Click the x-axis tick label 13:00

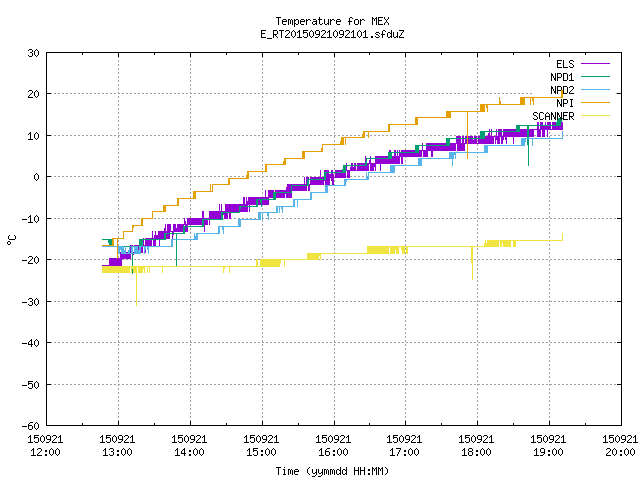(117, 452)
